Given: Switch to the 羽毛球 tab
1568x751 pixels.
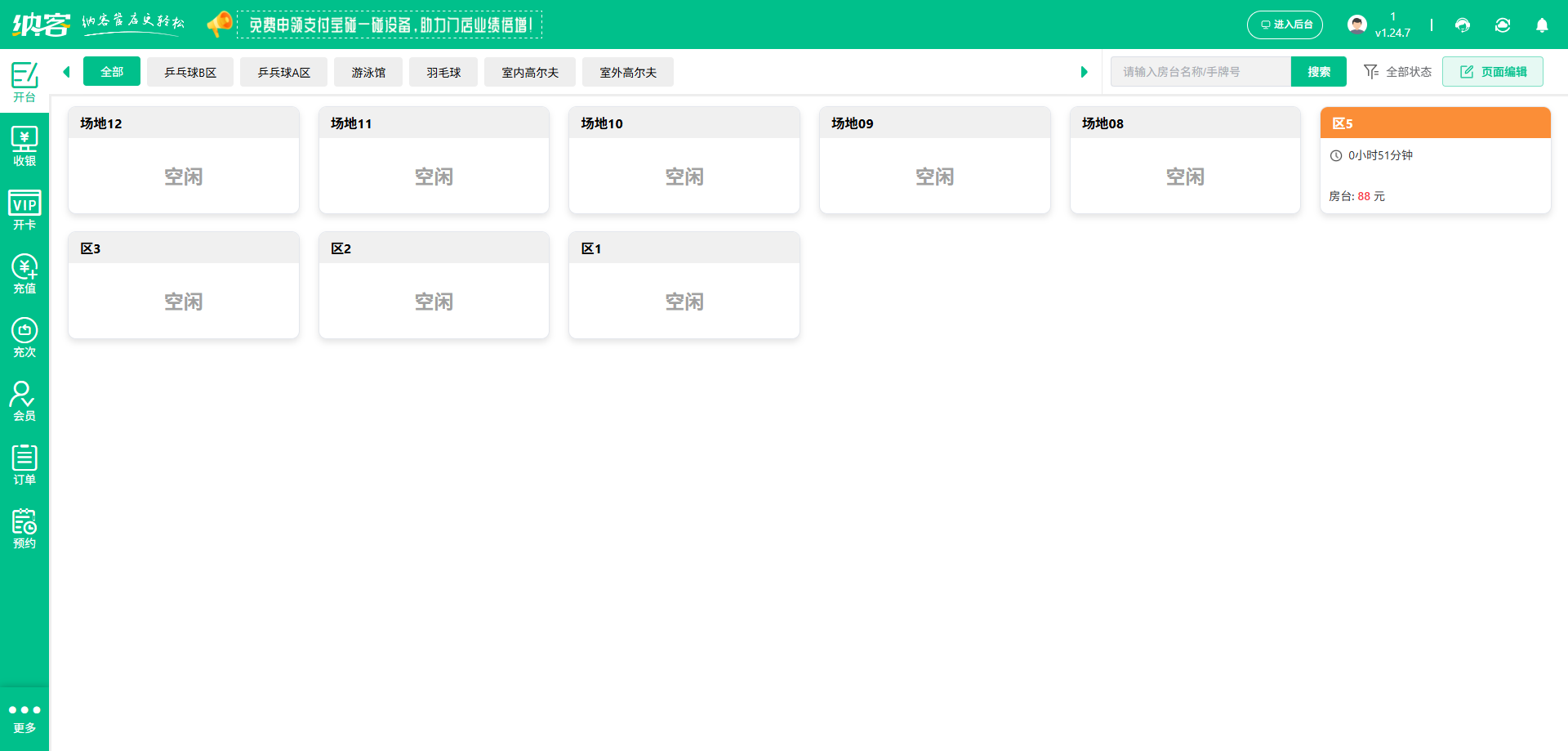Looking at the screenshot, I should click(443, 72).
